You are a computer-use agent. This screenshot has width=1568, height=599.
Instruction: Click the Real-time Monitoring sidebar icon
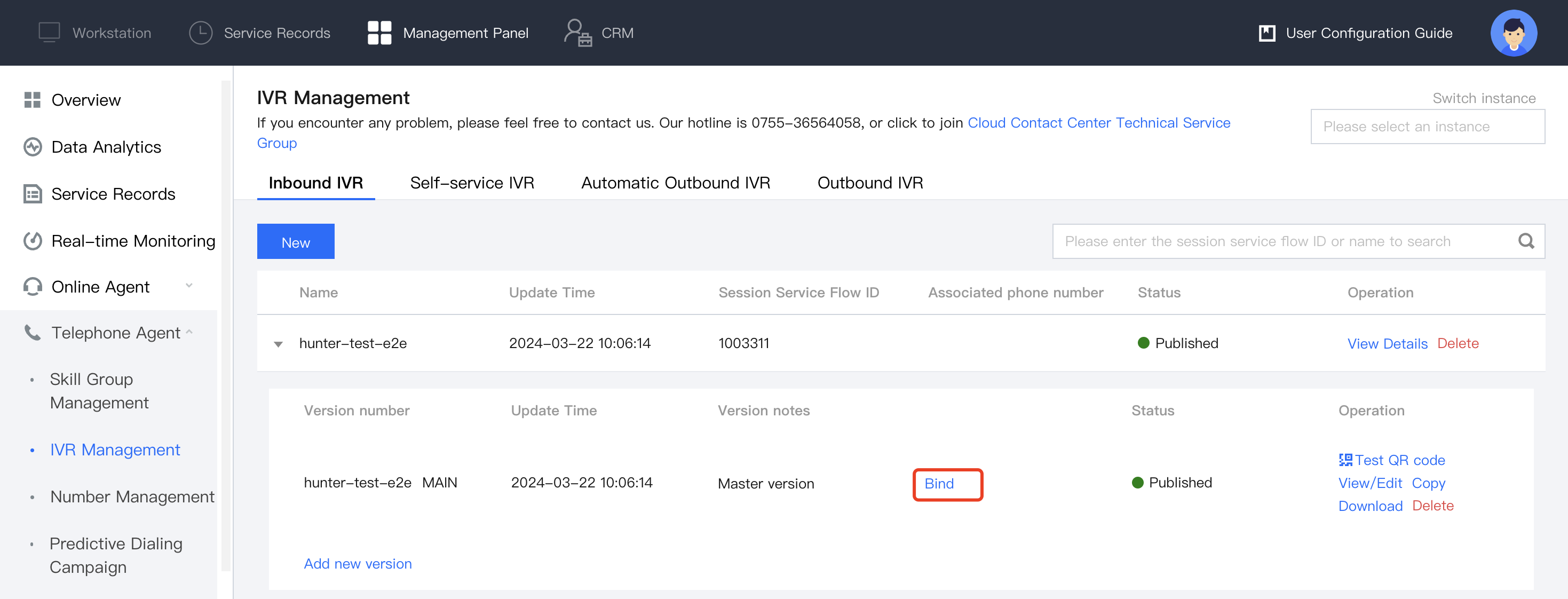[x=32, y=241]
